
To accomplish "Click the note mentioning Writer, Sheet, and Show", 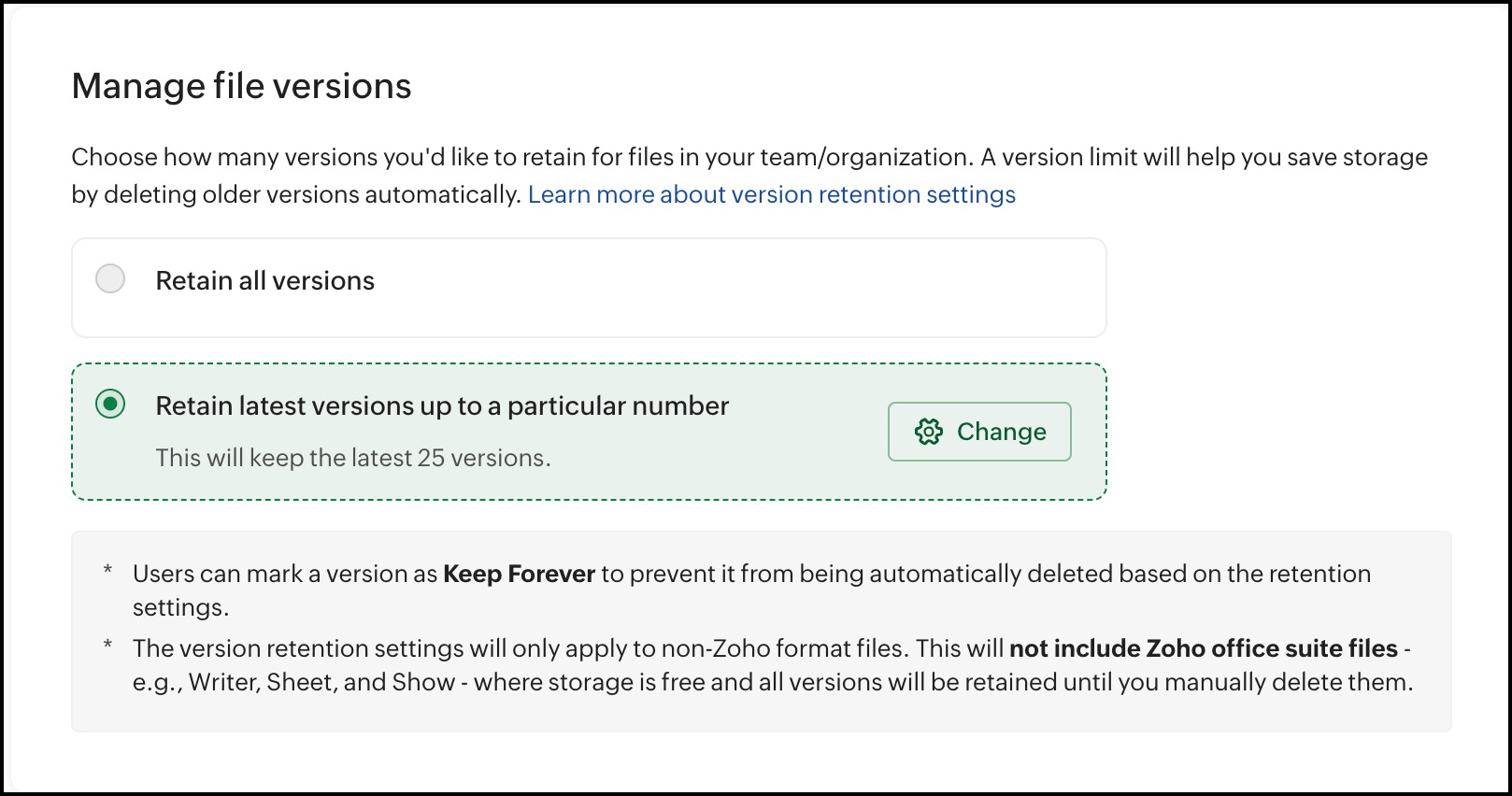I will coord(773,665).
